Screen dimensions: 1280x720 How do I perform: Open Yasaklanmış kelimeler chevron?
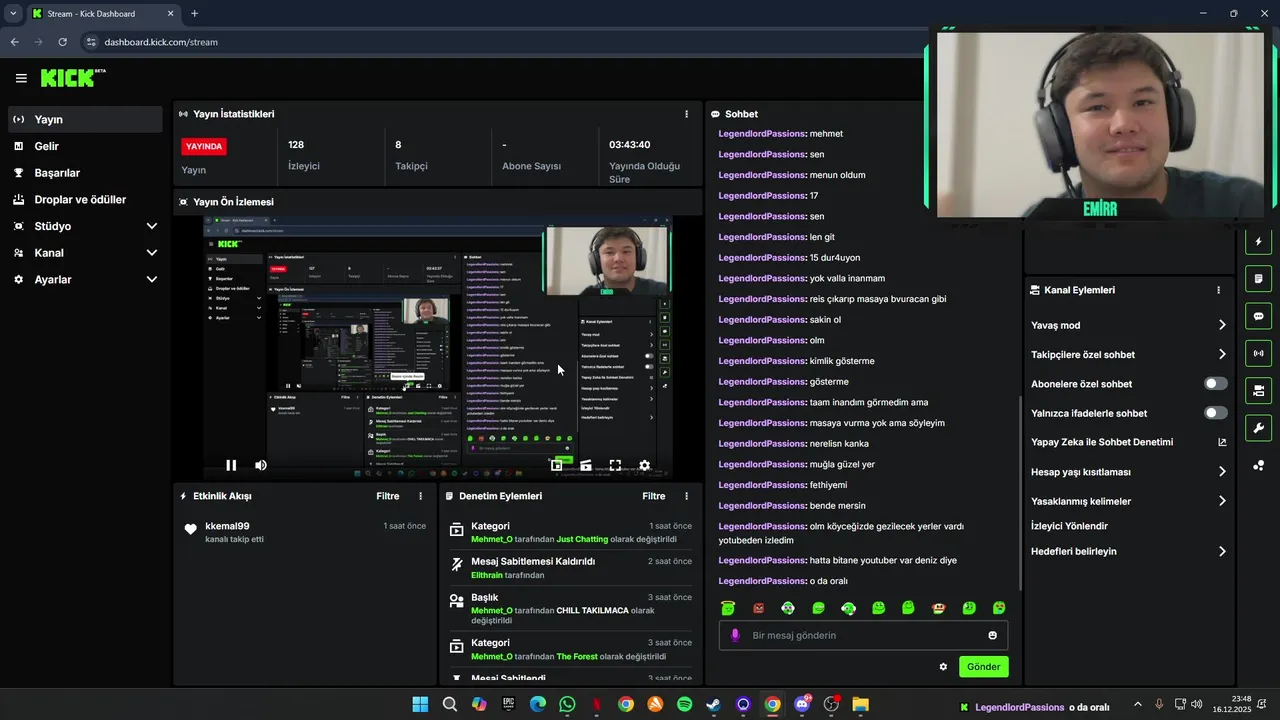(1222, 501)
